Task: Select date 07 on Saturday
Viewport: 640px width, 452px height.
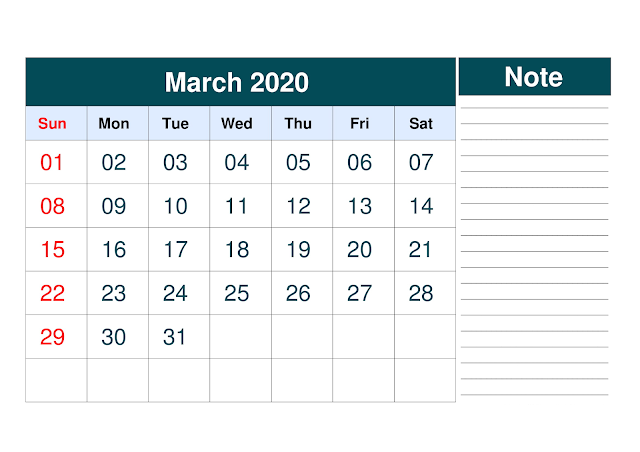Action: click(x=421, y=162)
